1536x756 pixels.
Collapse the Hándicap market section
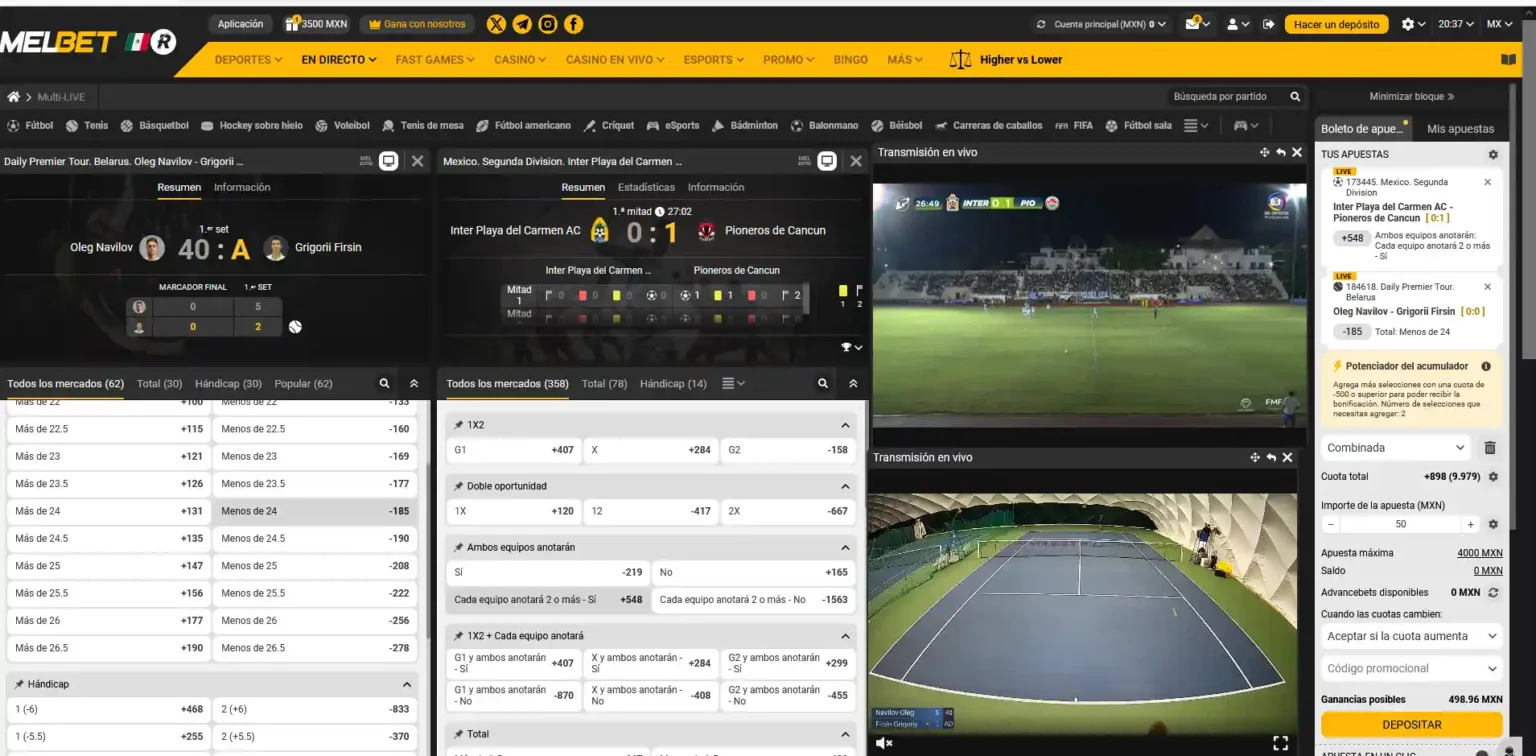click(x=407, y=684)
